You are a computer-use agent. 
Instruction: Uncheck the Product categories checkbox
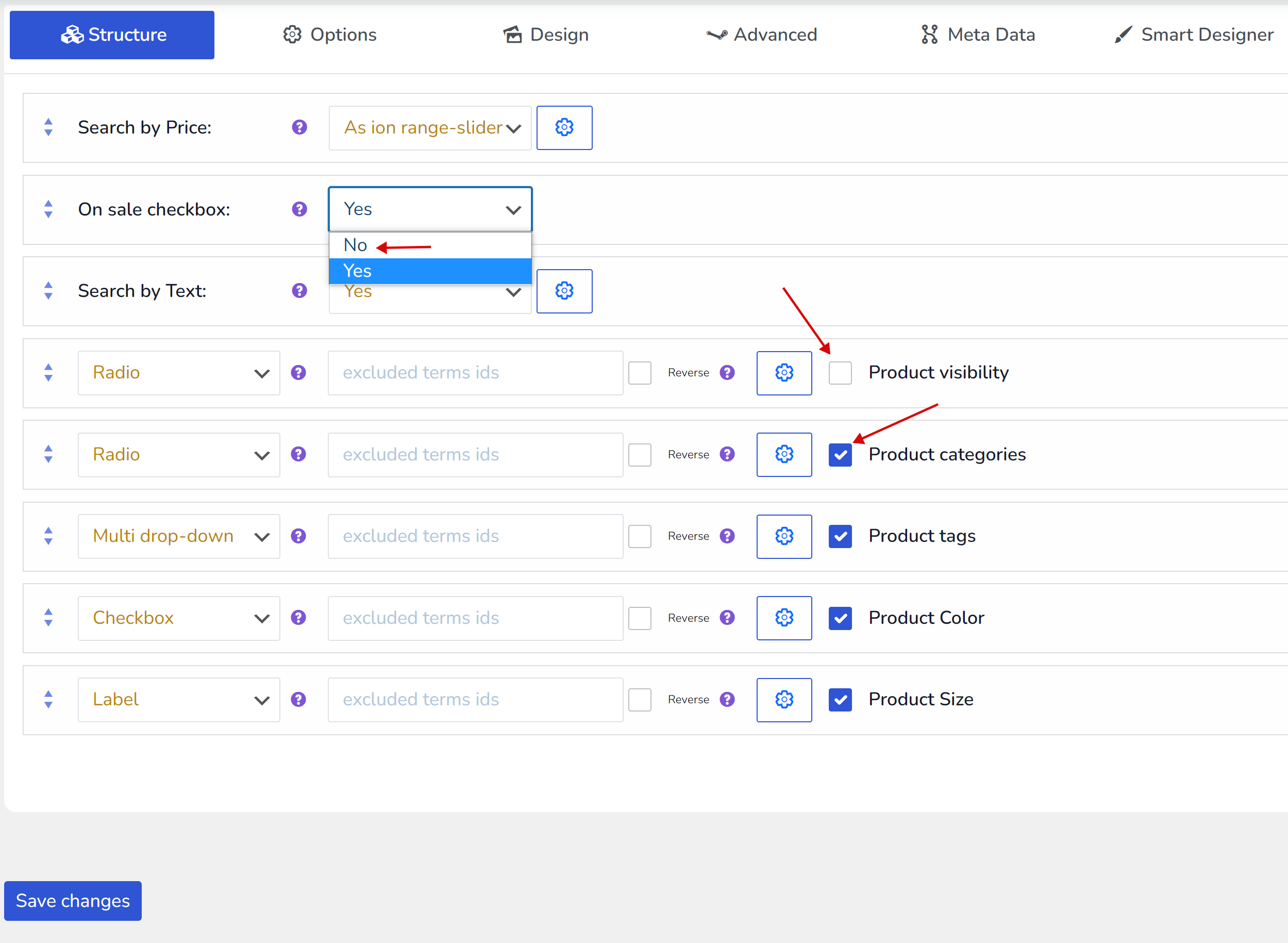pyautogui.click(x=840, y=454)
